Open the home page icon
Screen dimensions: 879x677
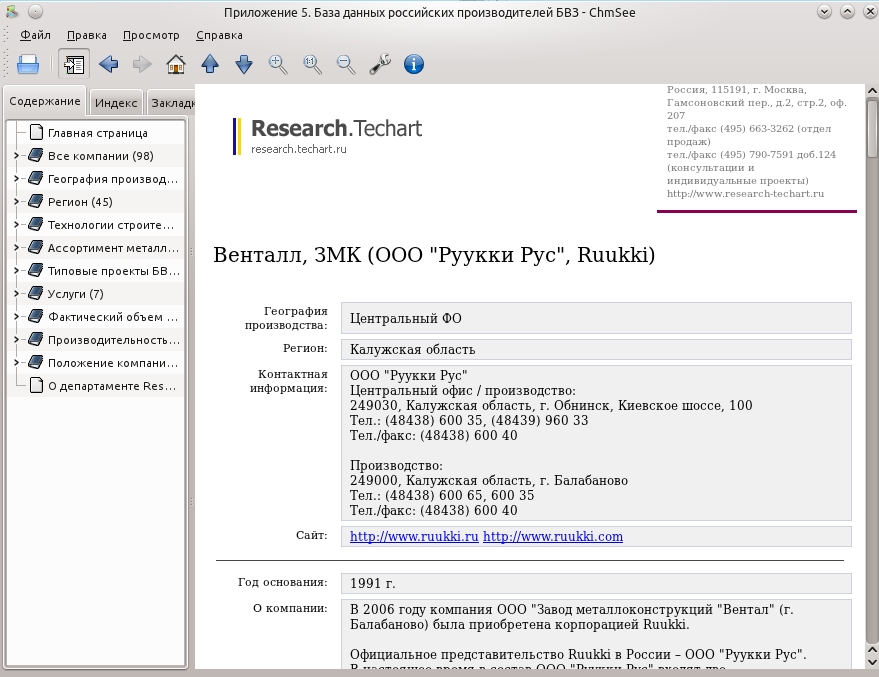[x=176, y=64]
